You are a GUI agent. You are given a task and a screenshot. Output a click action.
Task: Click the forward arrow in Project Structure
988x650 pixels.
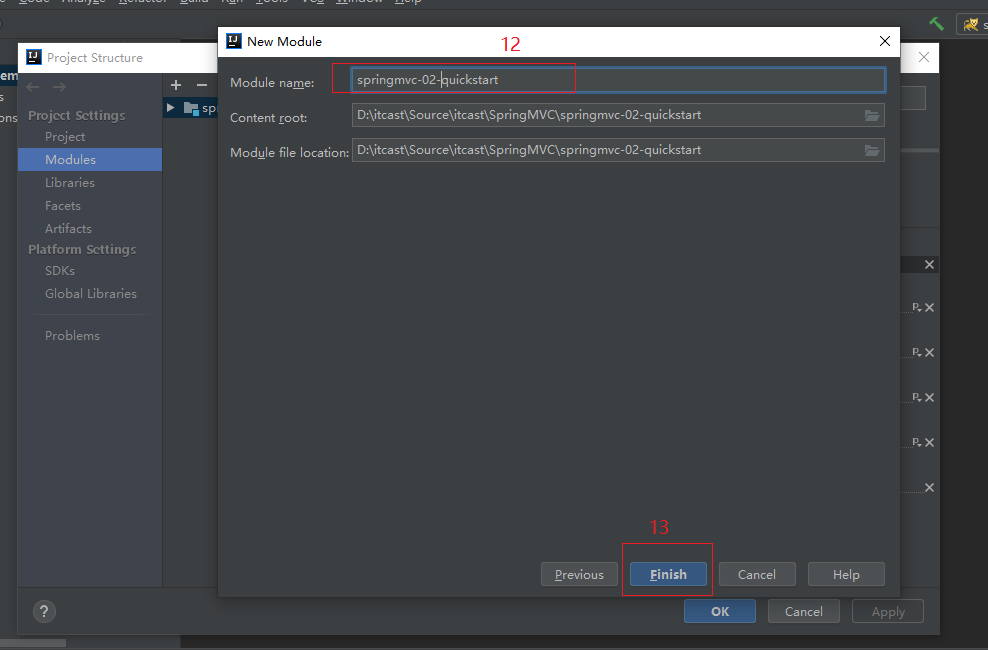[59, 87]
